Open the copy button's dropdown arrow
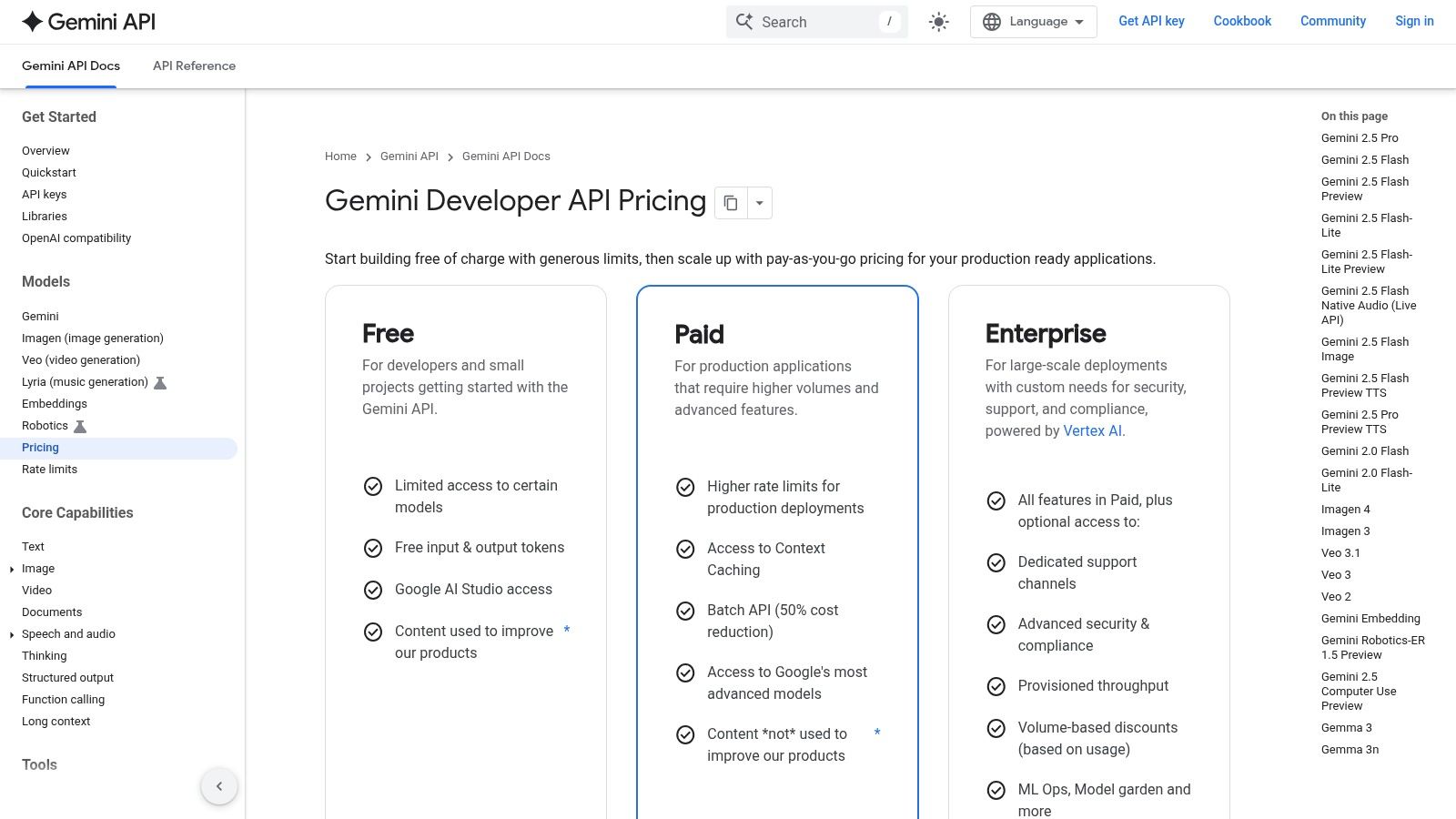This screenshot has width=1456, height=819. (760, 202)
